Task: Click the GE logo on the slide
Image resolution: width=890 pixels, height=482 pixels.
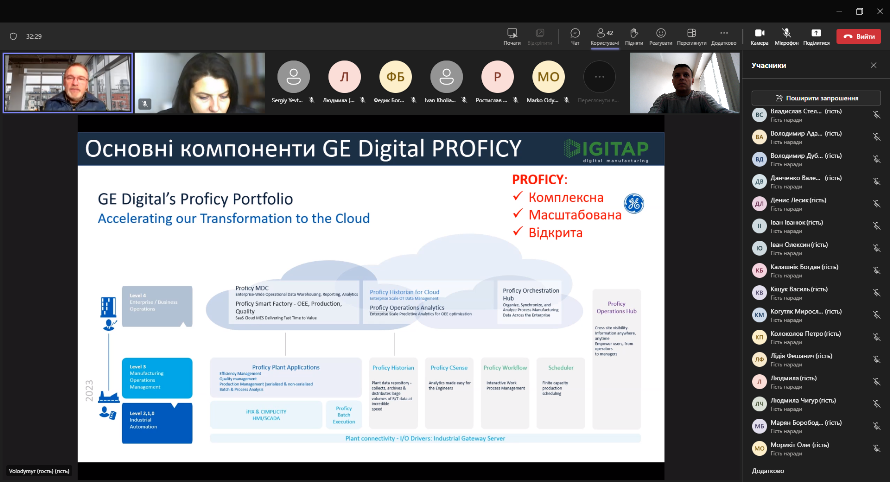Action: pos(634,204)
